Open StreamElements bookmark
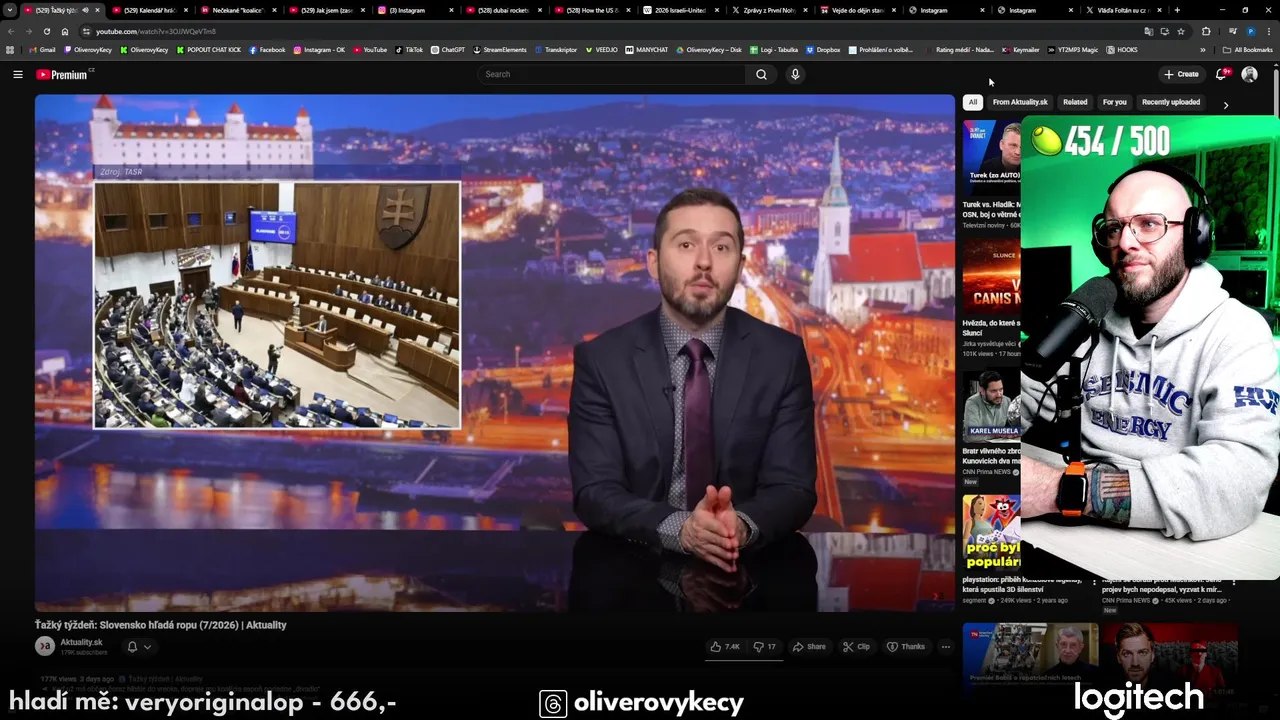 pos(500,50)
